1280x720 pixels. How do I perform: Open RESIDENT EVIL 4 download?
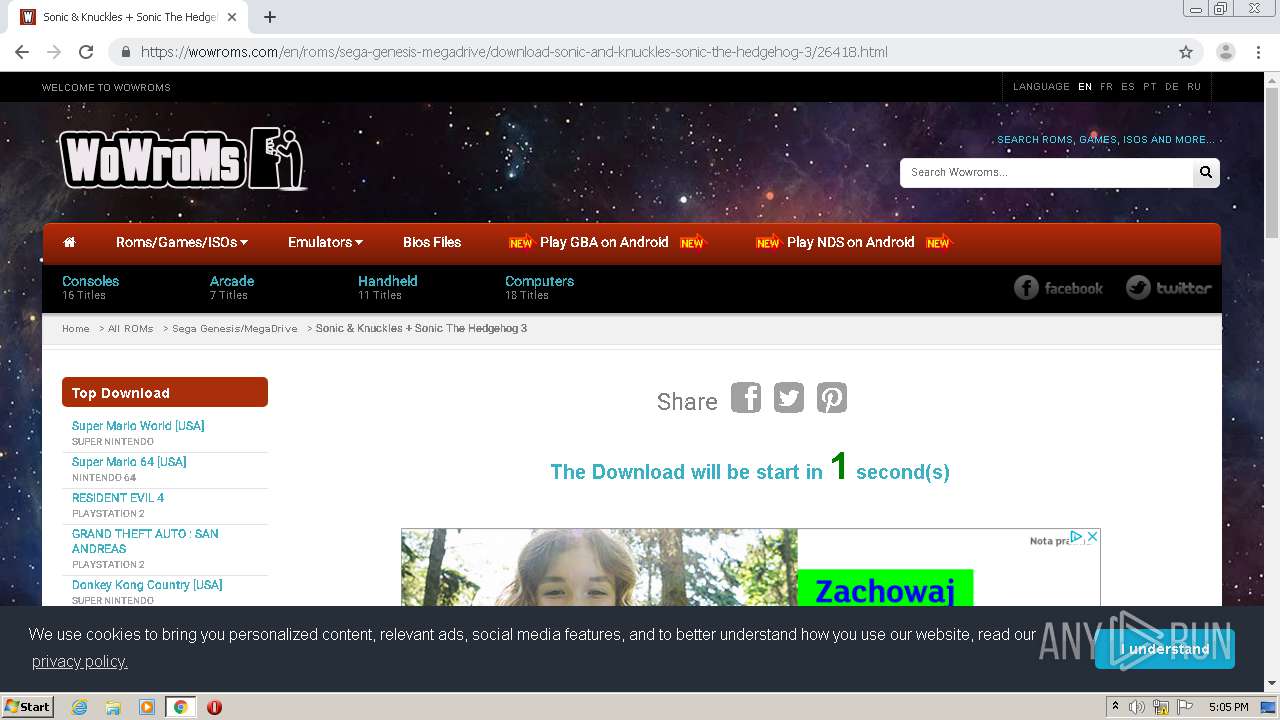click(x=118, y=497)
